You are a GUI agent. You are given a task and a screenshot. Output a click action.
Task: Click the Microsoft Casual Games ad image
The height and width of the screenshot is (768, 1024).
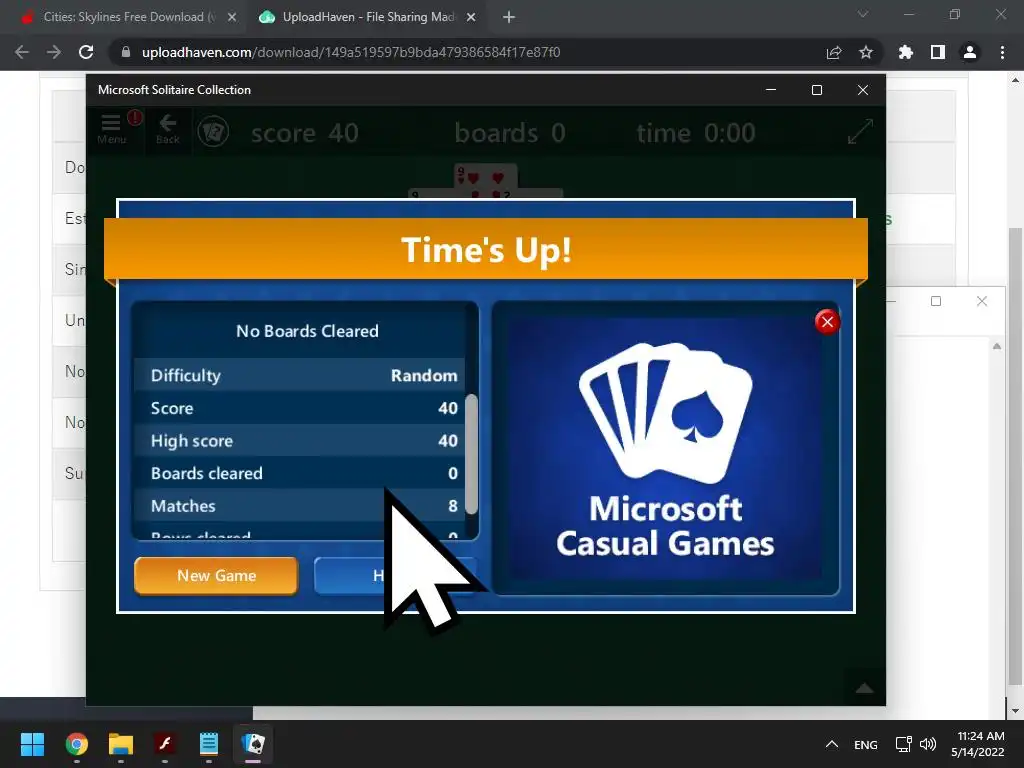[665, 449]
